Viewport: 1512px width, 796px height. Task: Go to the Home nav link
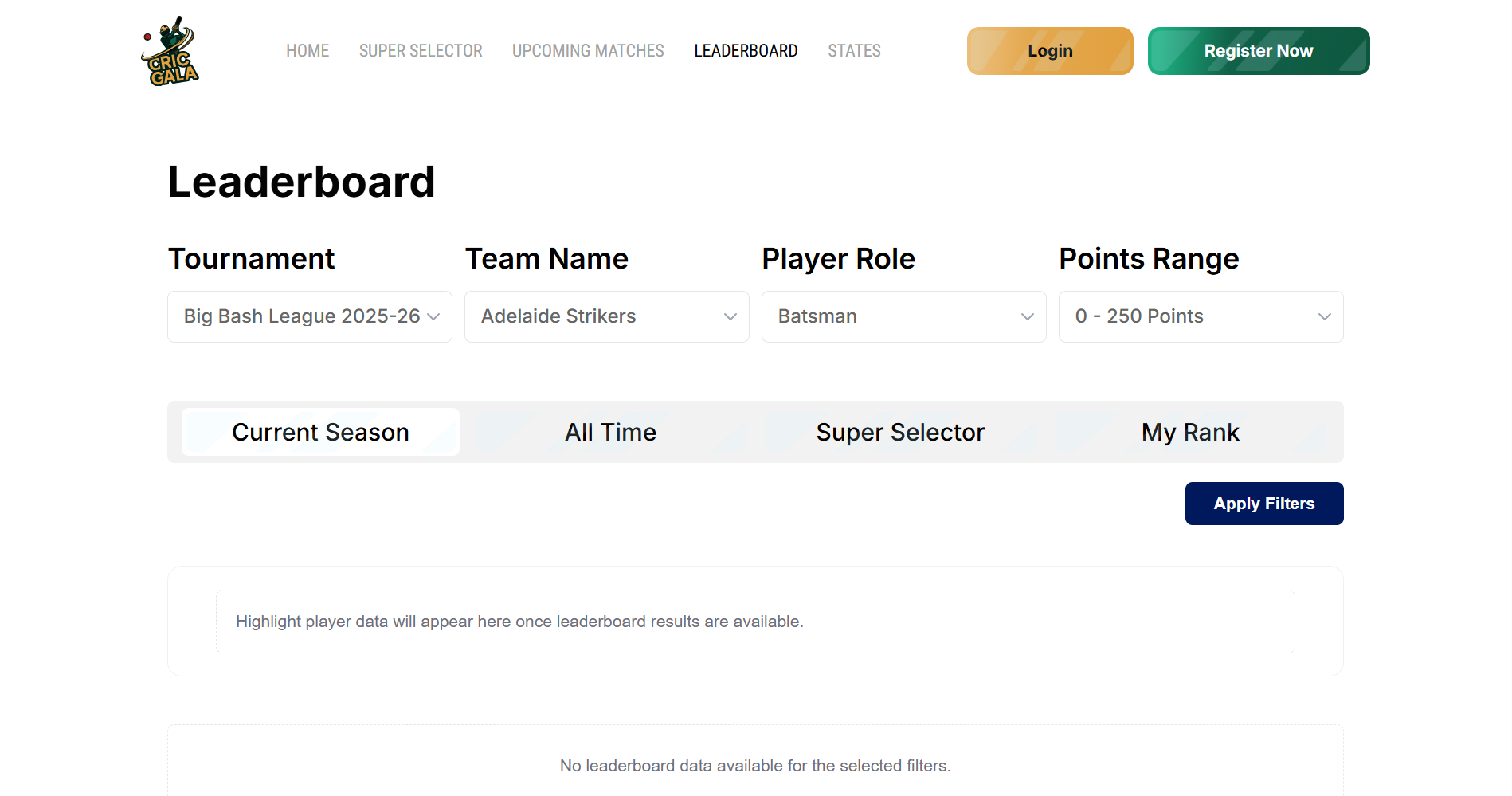(x=307, y=51)
